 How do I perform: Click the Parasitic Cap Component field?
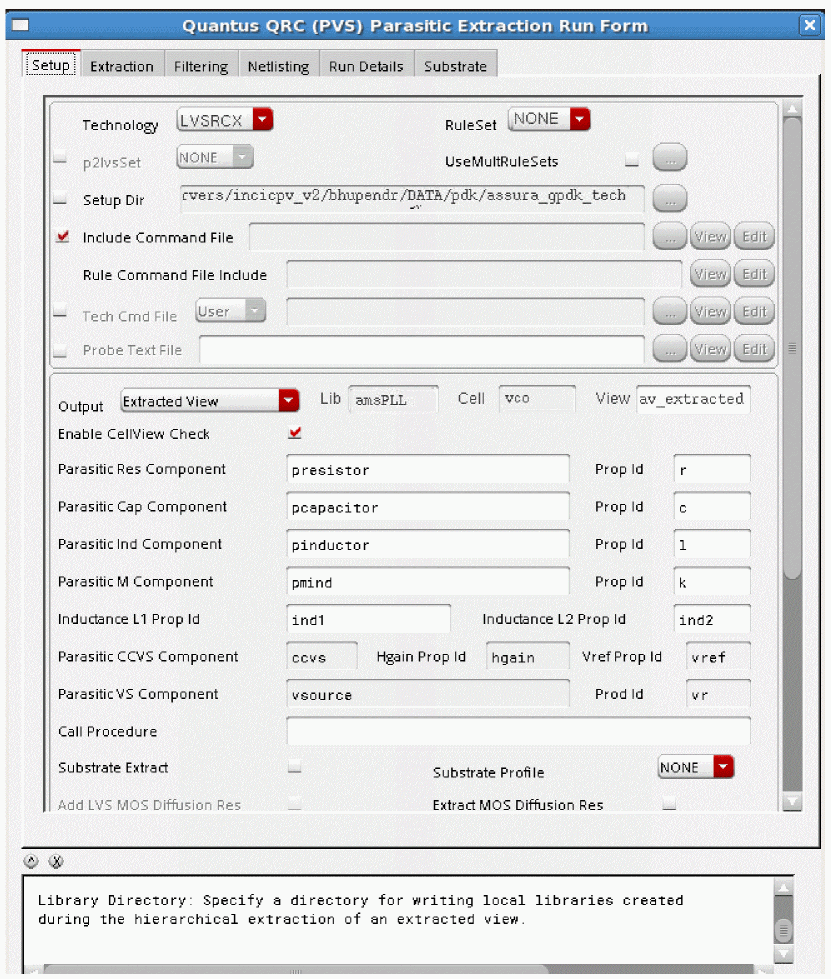coord(428,507)
